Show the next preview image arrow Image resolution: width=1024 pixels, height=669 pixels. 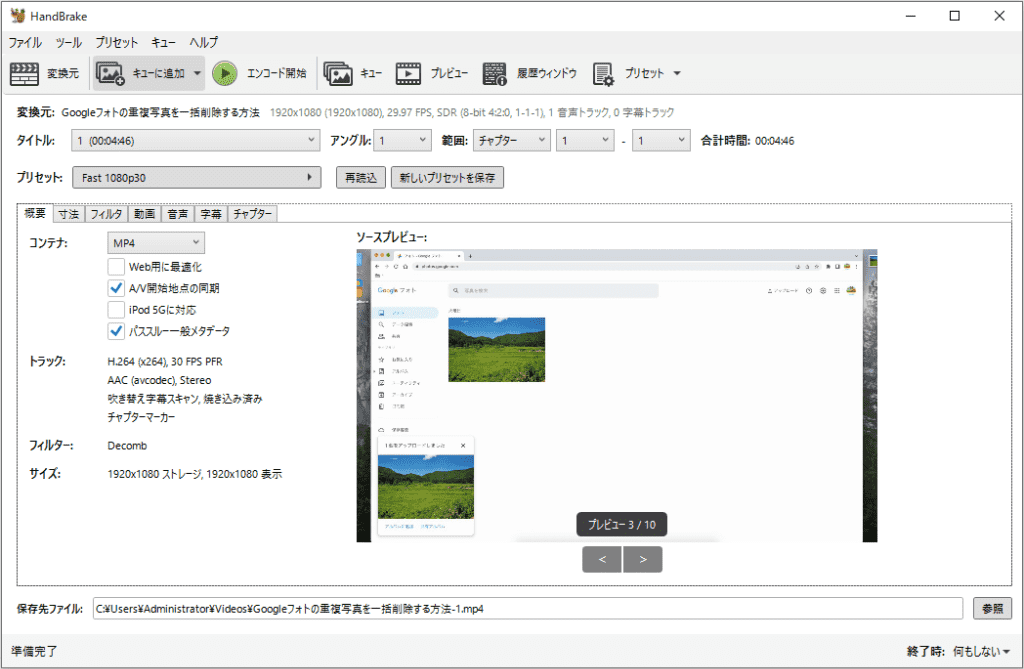point(643,559)
